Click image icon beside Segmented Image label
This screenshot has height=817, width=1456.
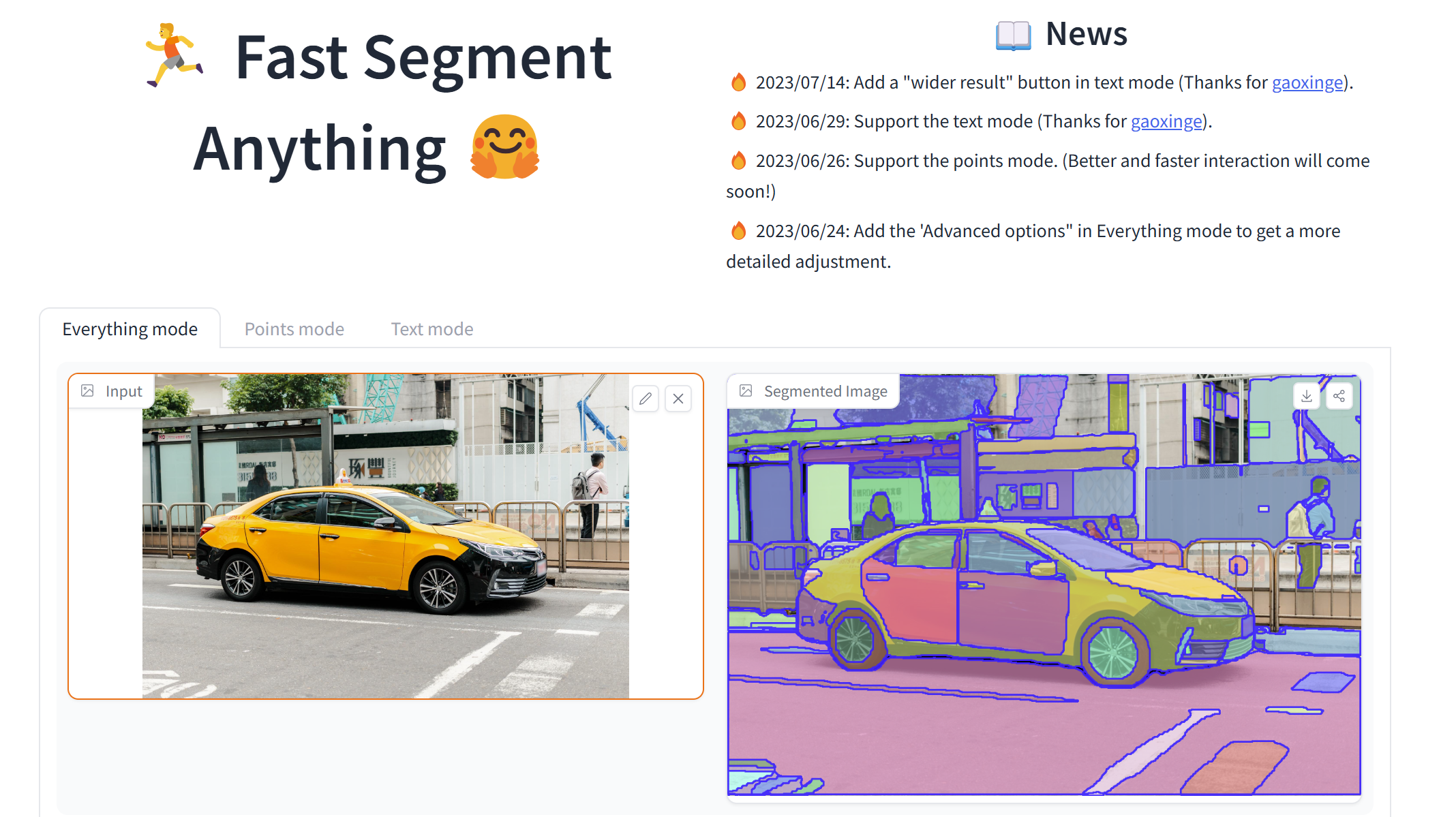(x=746, y=391)
